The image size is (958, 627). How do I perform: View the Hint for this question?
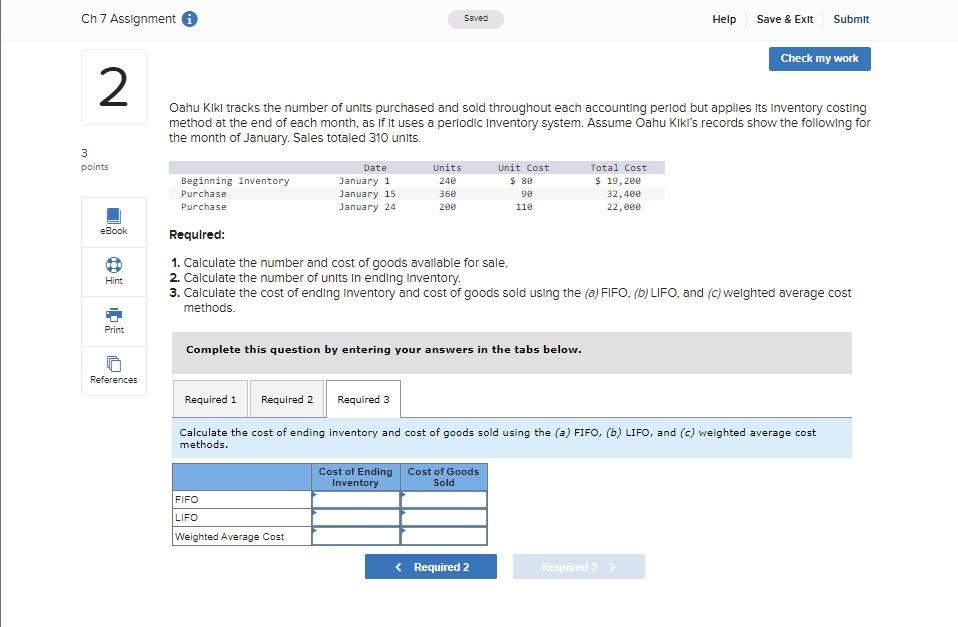point(113,271)
